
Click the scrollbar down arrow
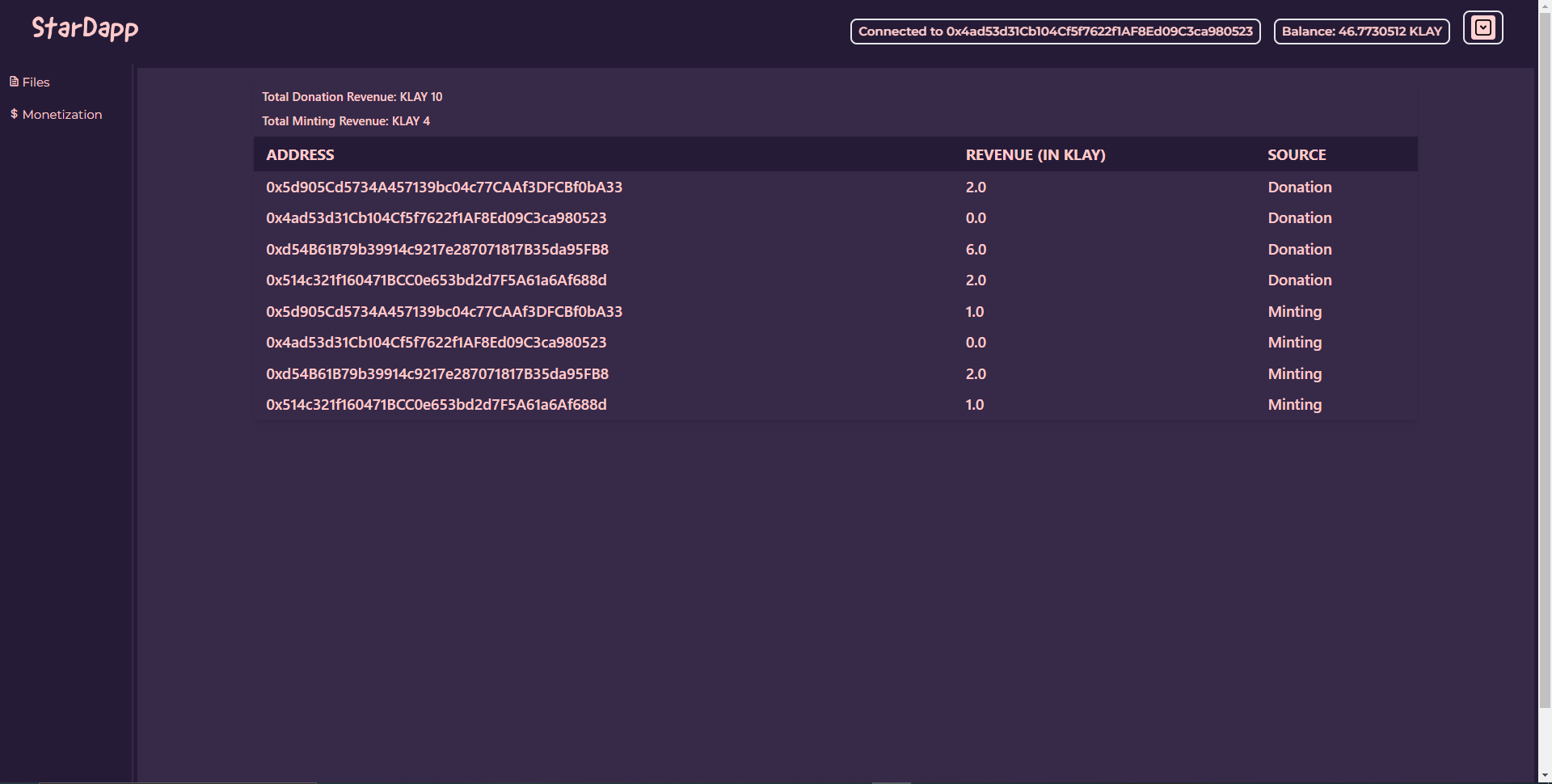tap(1545, 777)
